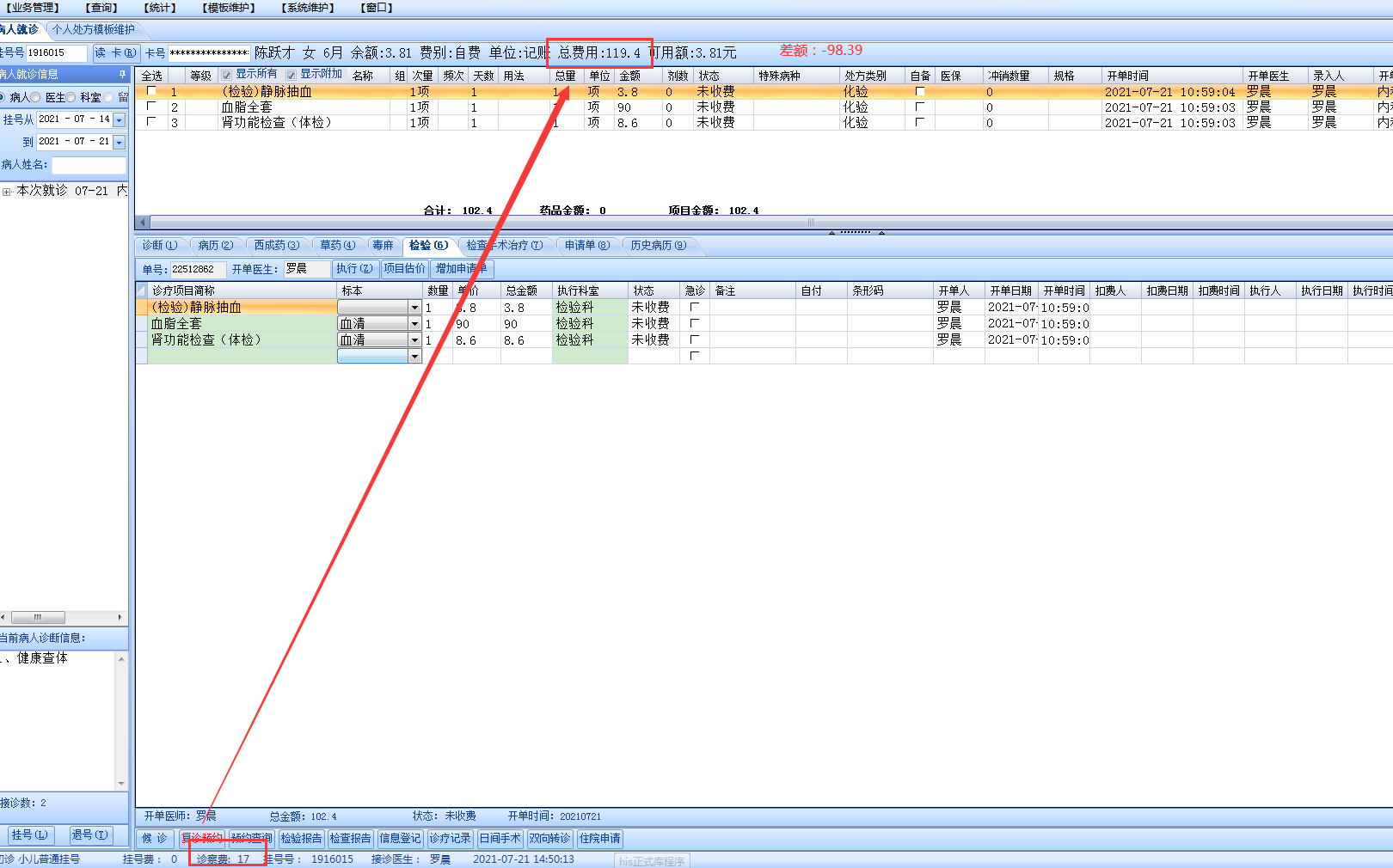Switch to the 西成药(3) tab
Viewport: 1393px width, 868px height.
277,246
